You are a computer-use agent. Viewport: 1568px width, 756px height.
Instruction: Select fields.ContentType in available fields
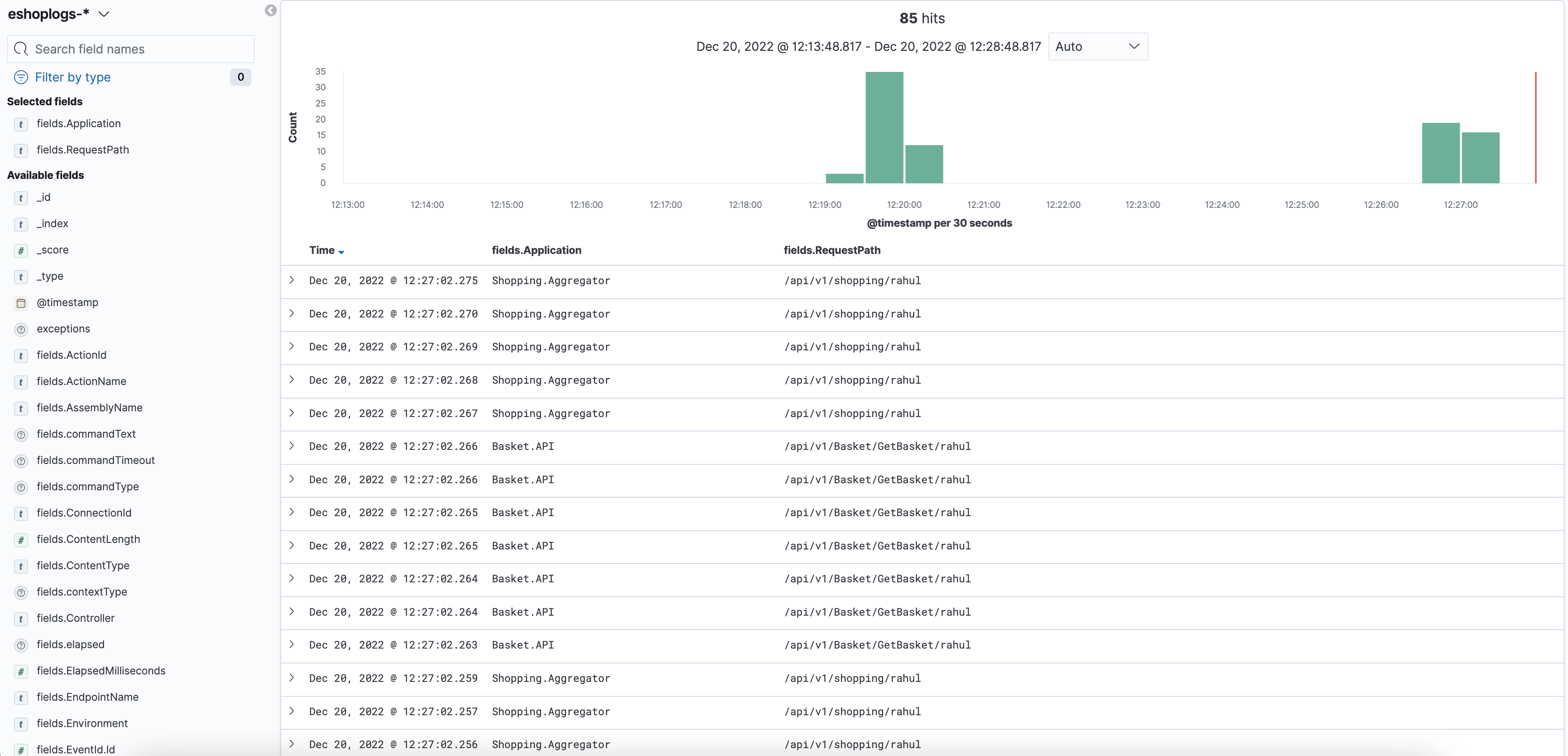83,566
